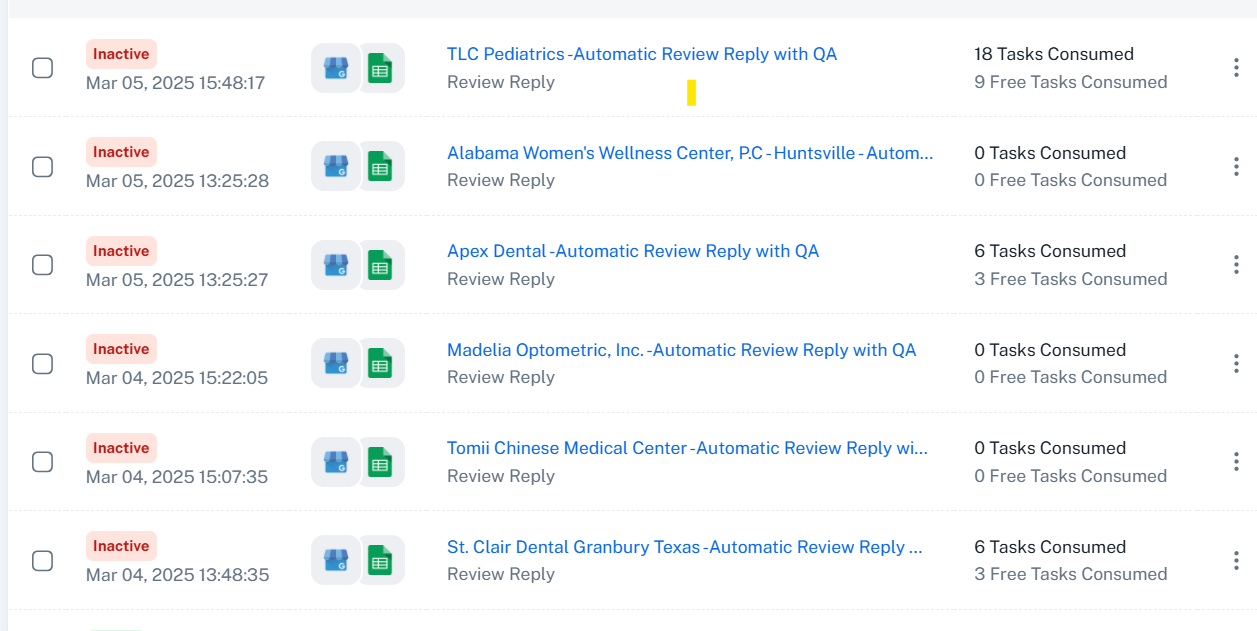This screenshot has width=1257, height=631.
Task: Click Google Sheets icon in Madelia Optometric row
Action: point(380,363)
